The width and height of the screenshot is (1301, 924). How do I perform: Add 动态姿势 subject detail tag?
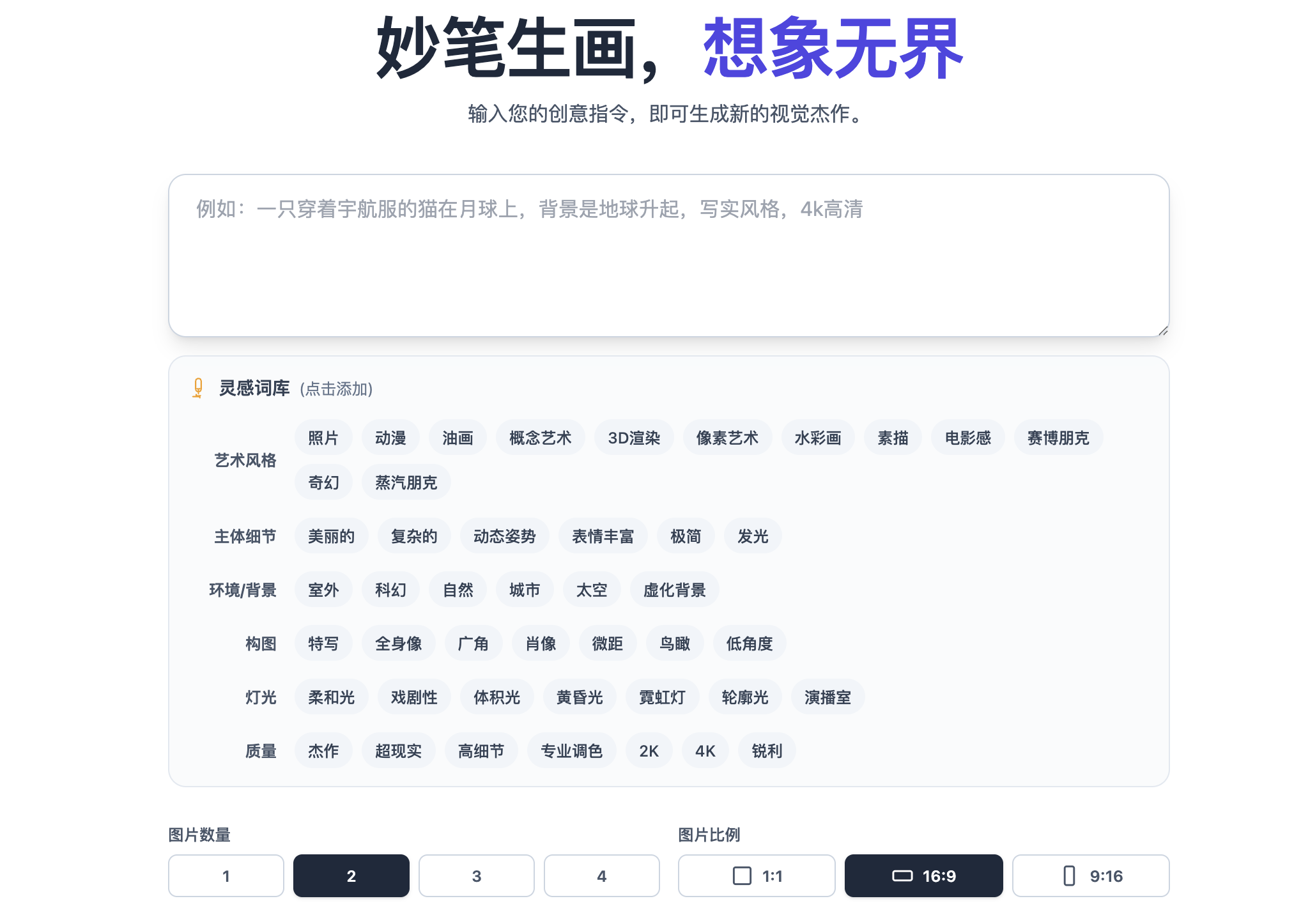click(x=504, y=536)
